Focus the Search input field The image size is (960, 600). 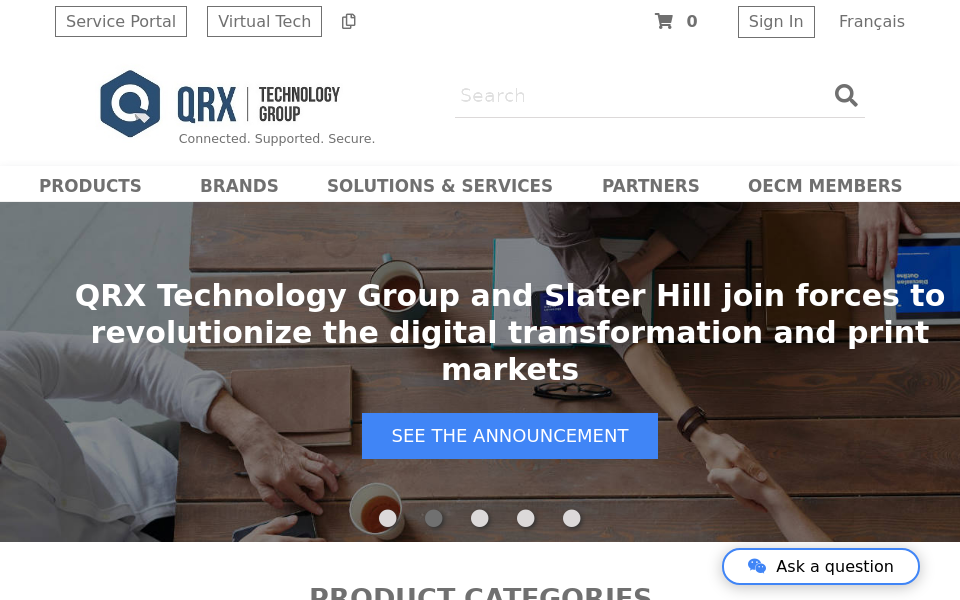pos(643,96)
